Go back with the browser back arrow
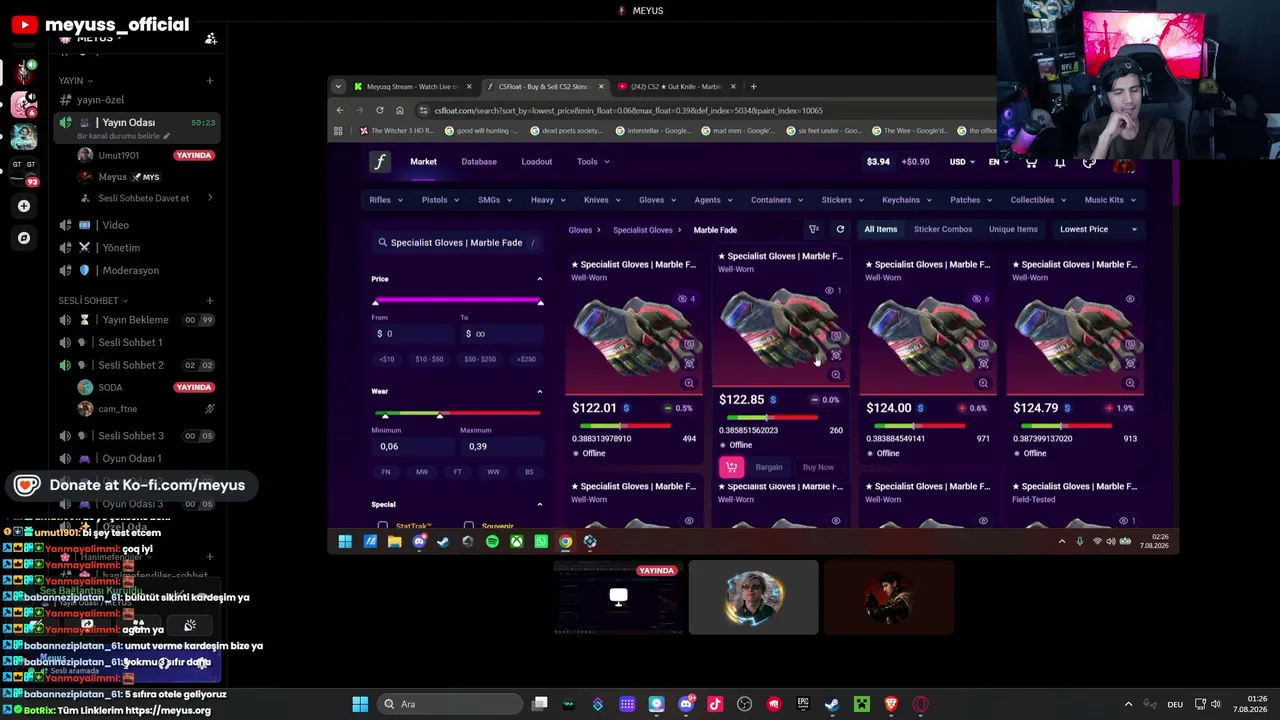 coord(340,110)
